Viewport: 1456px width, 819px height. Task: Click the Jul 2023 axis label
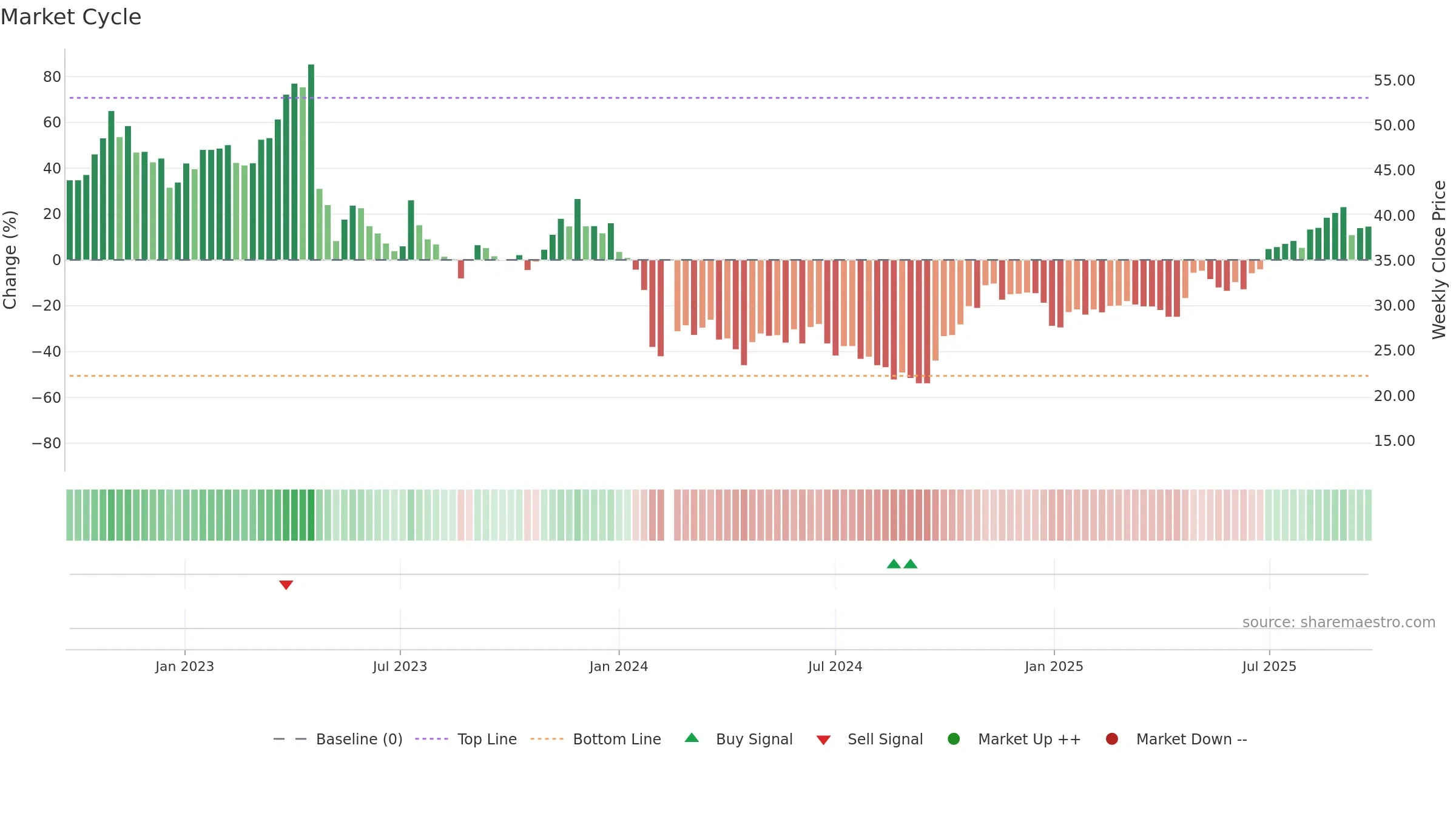pyautogui.click(x=400, y=666)
